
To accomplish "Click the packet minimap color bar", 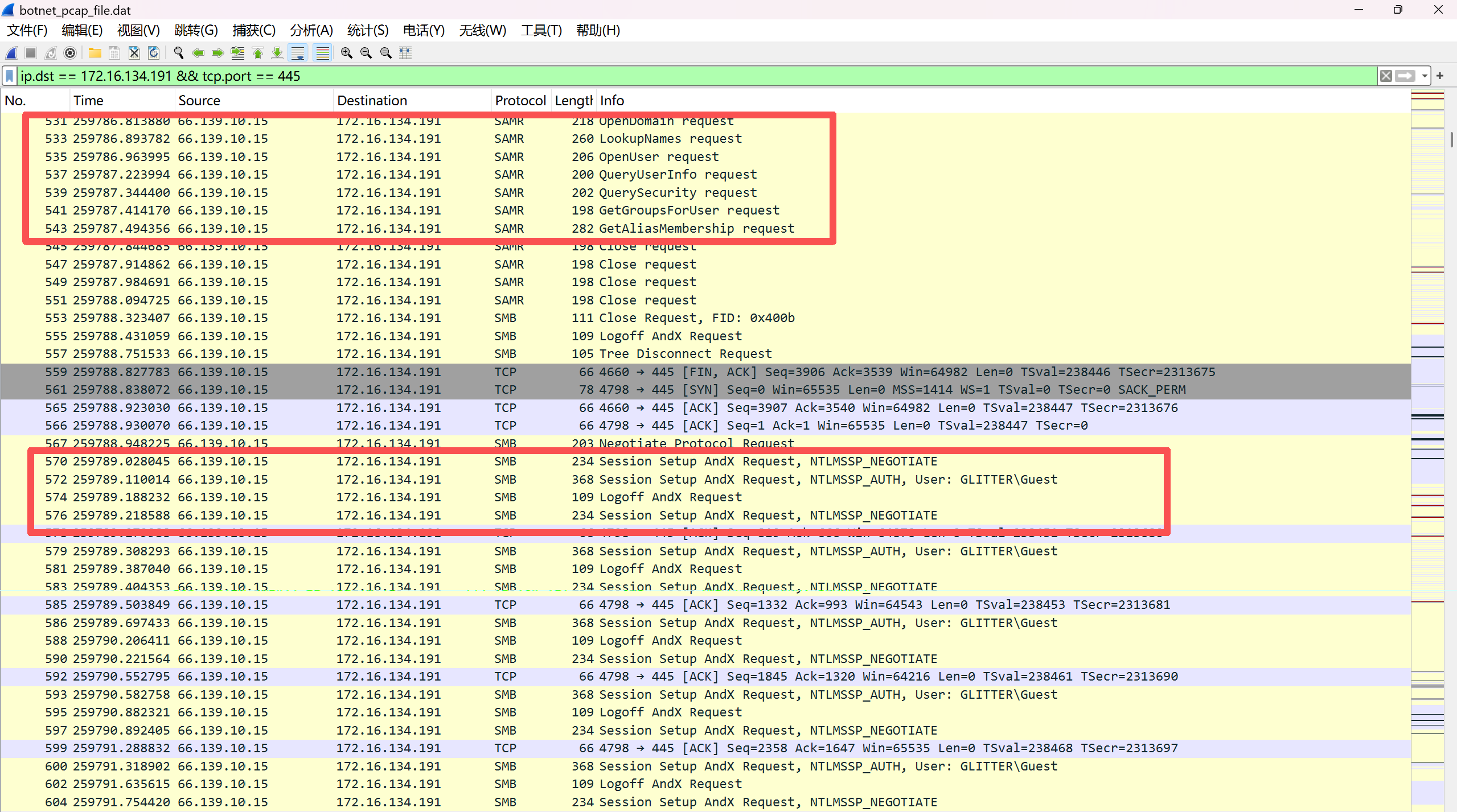I will (1427, 398).
